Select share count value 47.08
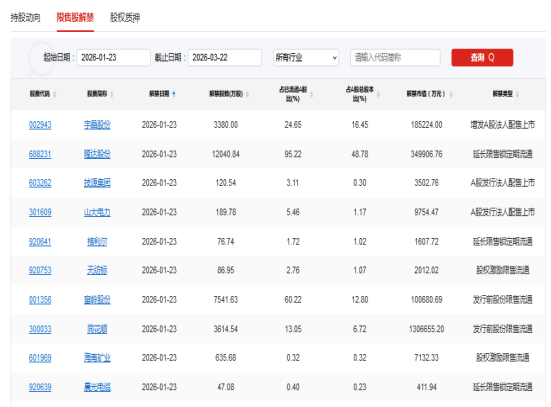Screen dimensions: 551x407 pyautogui.click(x=226, y=387)
